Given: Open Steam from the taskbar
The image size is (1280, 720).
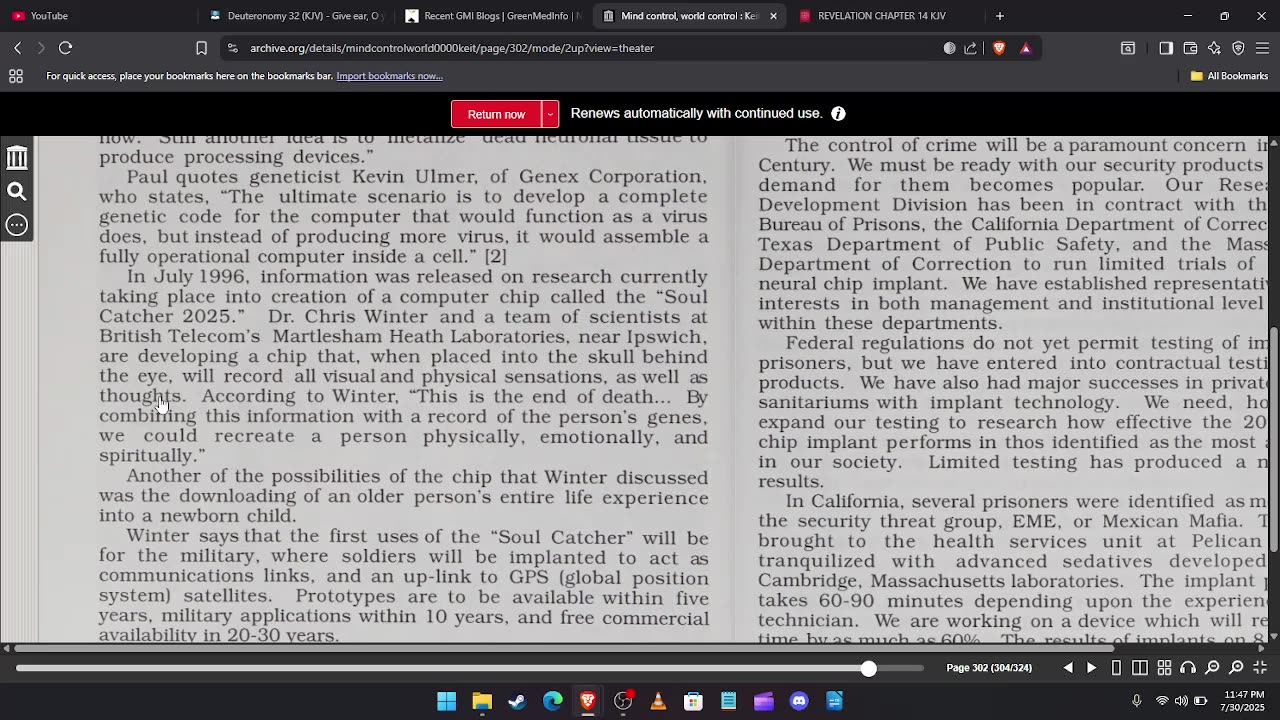Looking at the screenshot, I should coord(517,702).
